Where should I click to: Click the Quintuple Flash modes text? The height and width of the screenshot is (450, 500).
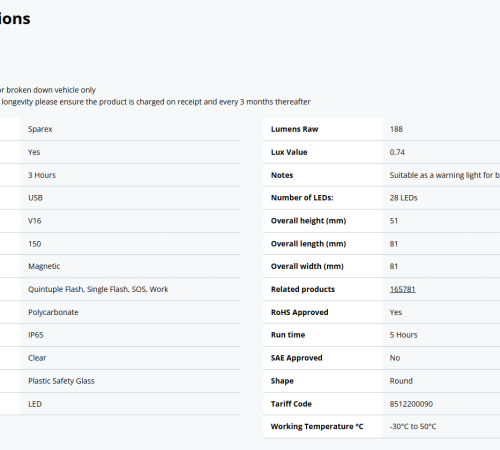[x=98, y=289]
